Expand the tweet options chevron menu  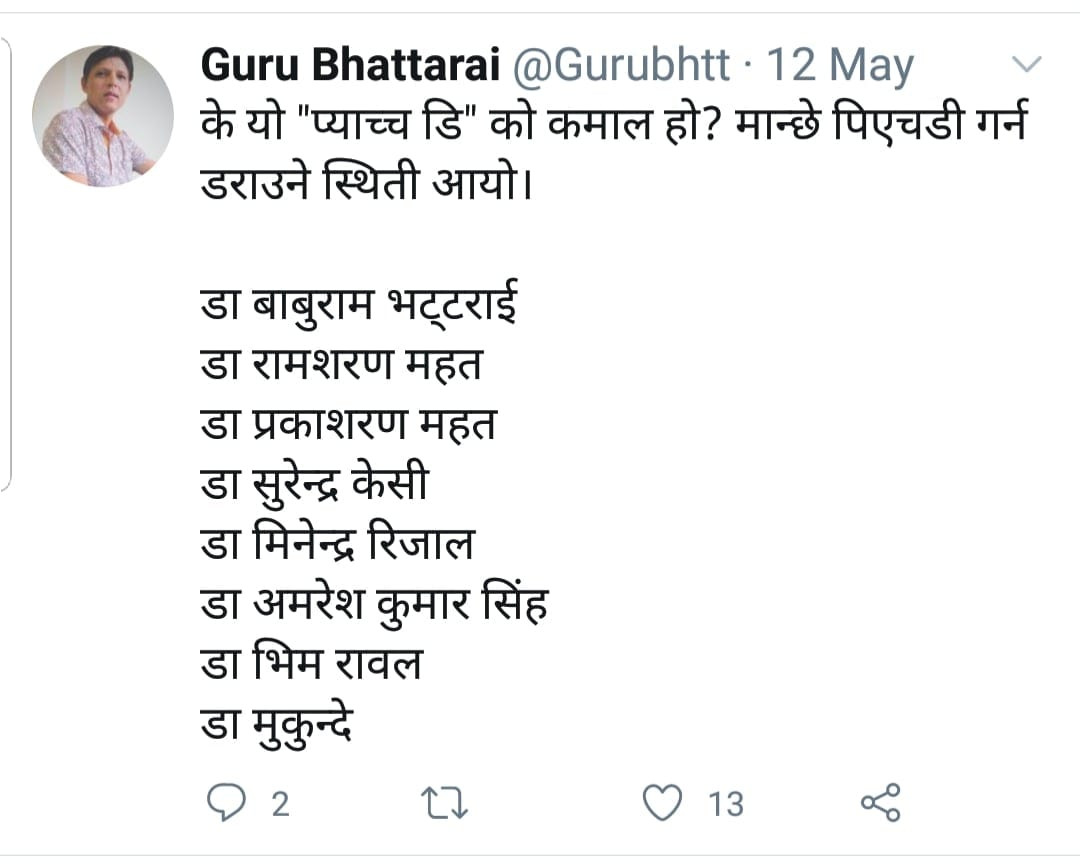point(1027,66)
